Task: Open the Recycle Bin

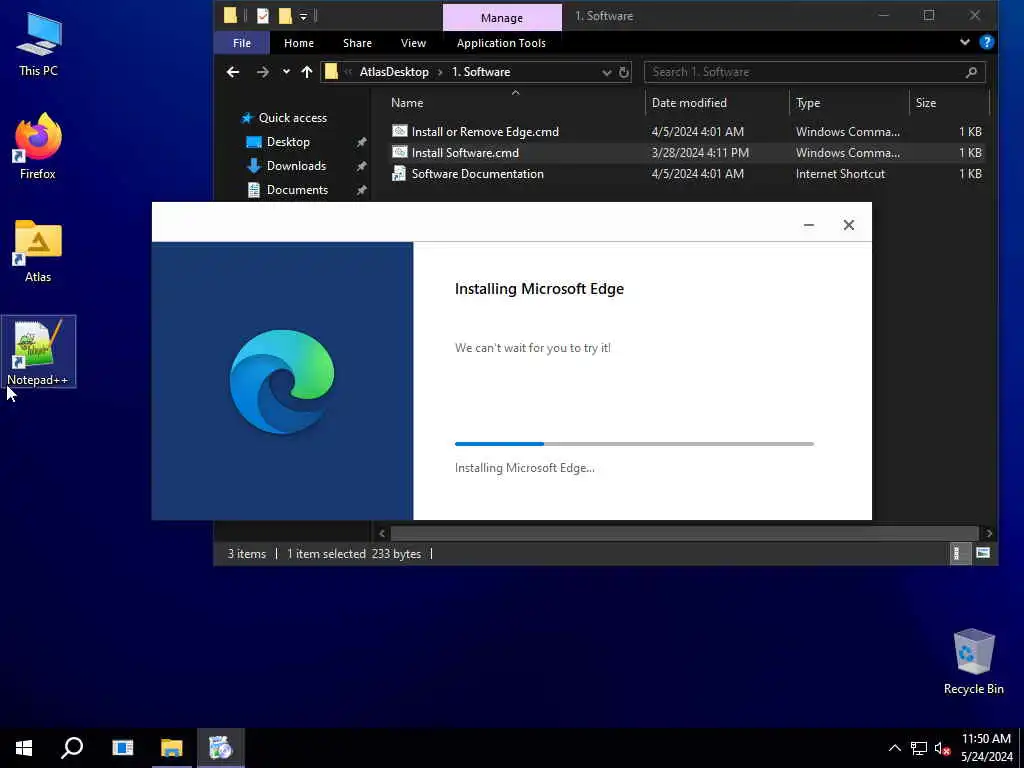Action: tap(974, 661)
